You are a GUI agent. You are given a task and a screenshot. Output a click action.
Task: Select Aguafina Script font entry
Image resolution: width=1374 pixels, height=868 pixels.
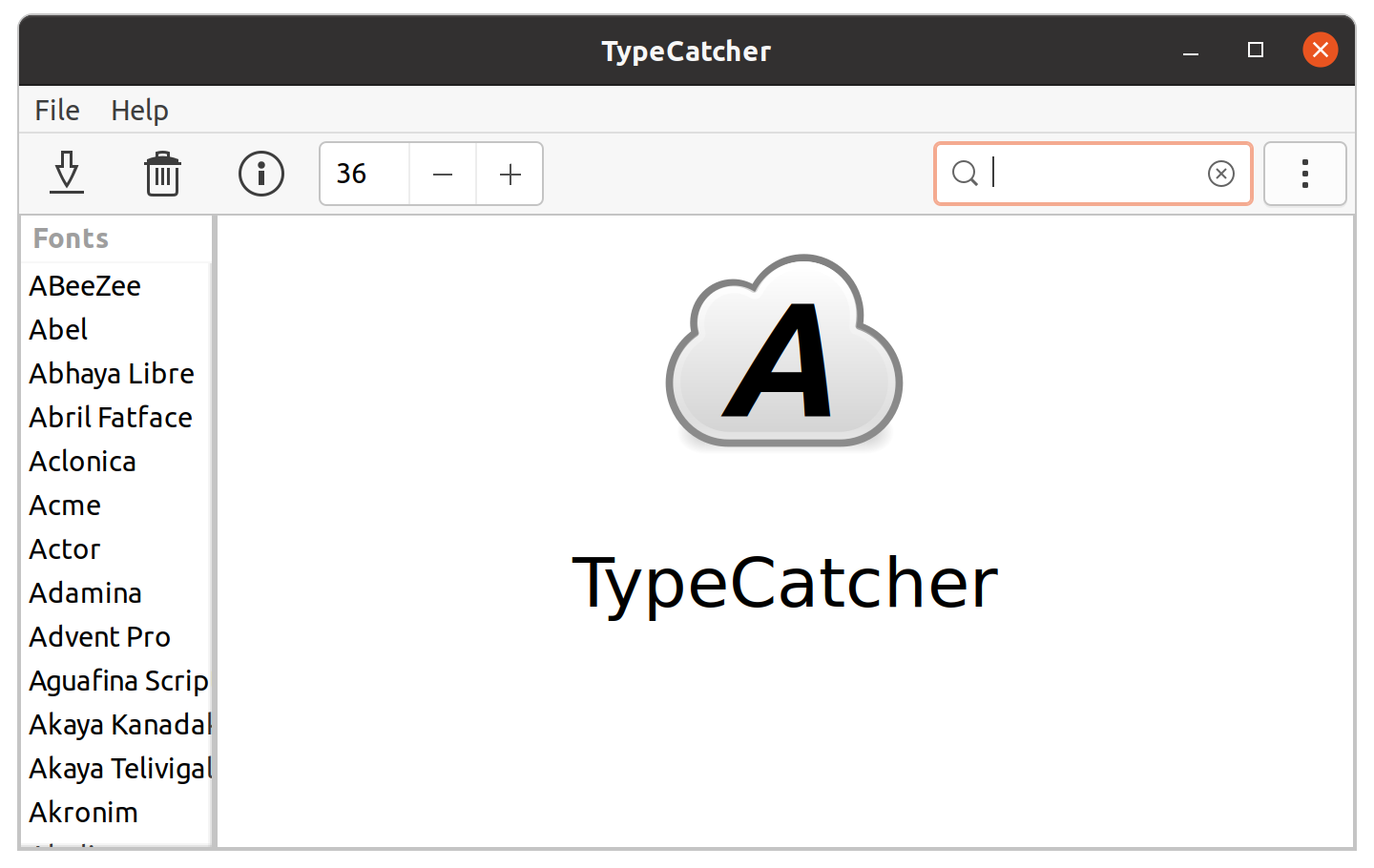click(x=115, y=681)
